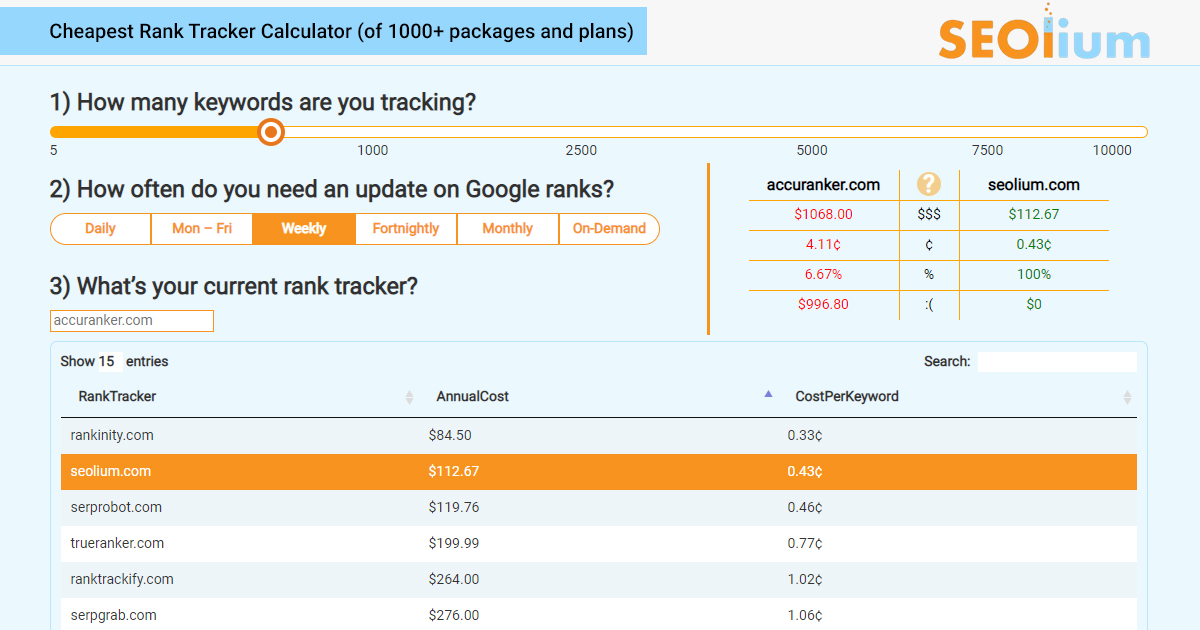Click the 0.77¢ cost per keyword cell
The width and height of the screenshot is (1200, 630).
[805, 544]
